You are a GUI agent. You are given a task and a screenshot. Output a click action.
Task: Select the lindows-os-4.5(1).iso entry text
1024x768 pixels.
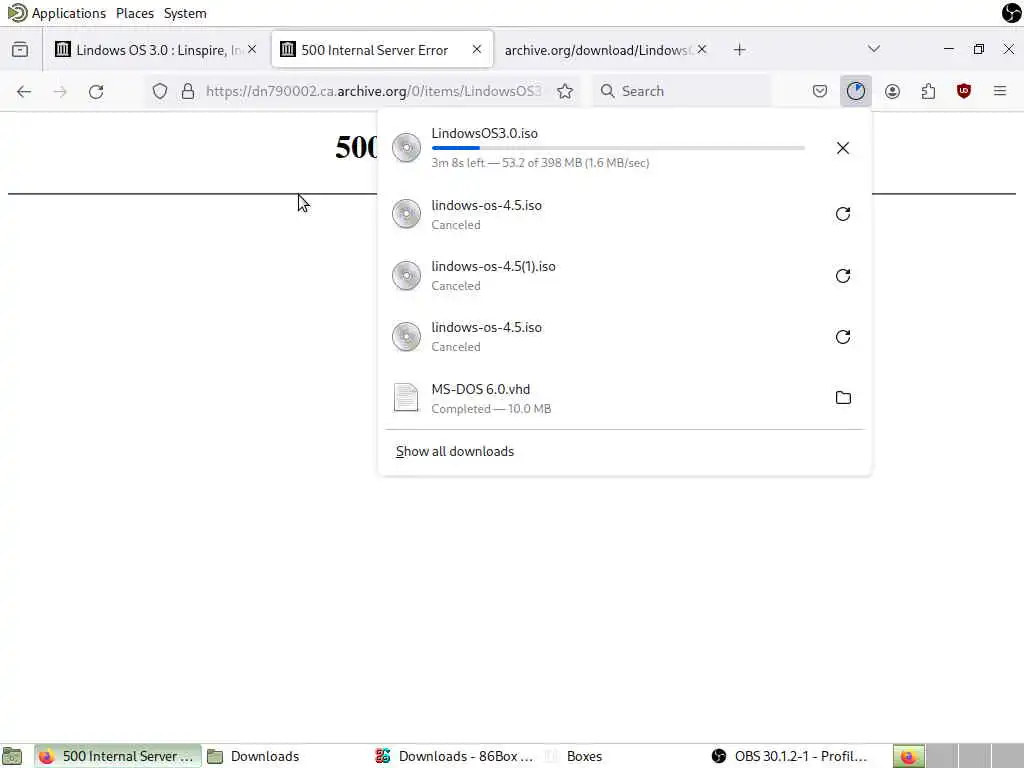493,266
